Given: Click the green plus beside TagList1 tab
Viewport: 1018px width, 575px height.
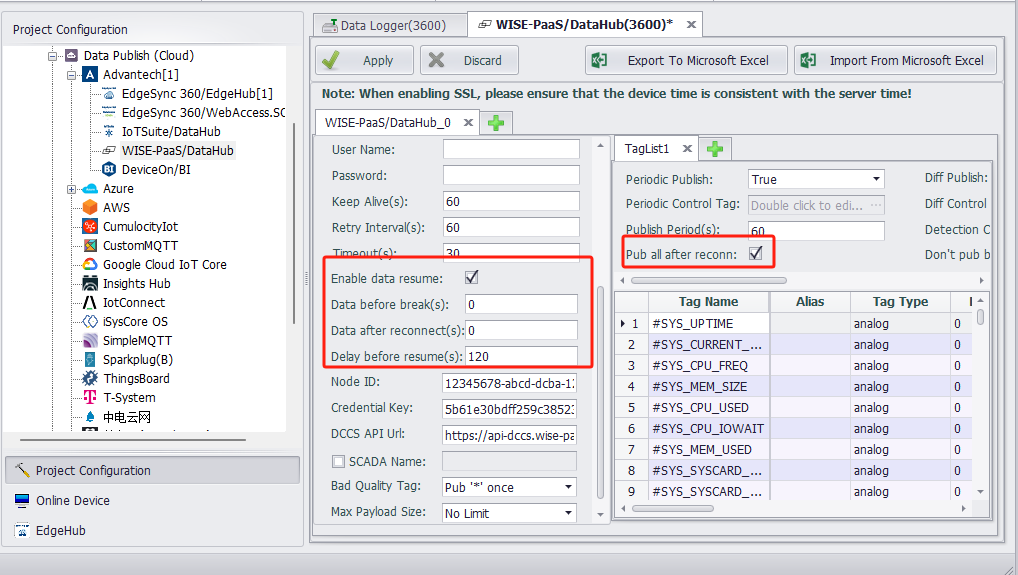Looking at the screenshot, I should pyautogui.click(x=715, y=149).
